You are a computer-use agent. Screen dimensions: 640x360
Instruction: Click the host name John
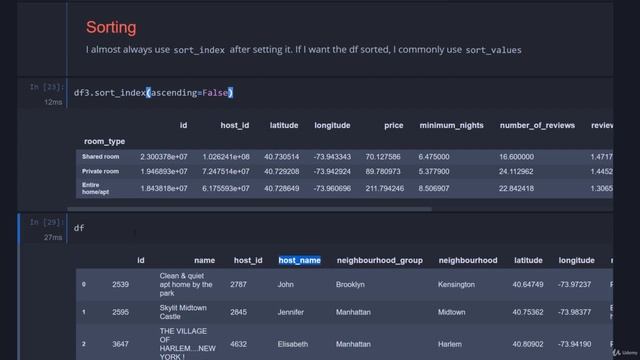click(286, 284)
